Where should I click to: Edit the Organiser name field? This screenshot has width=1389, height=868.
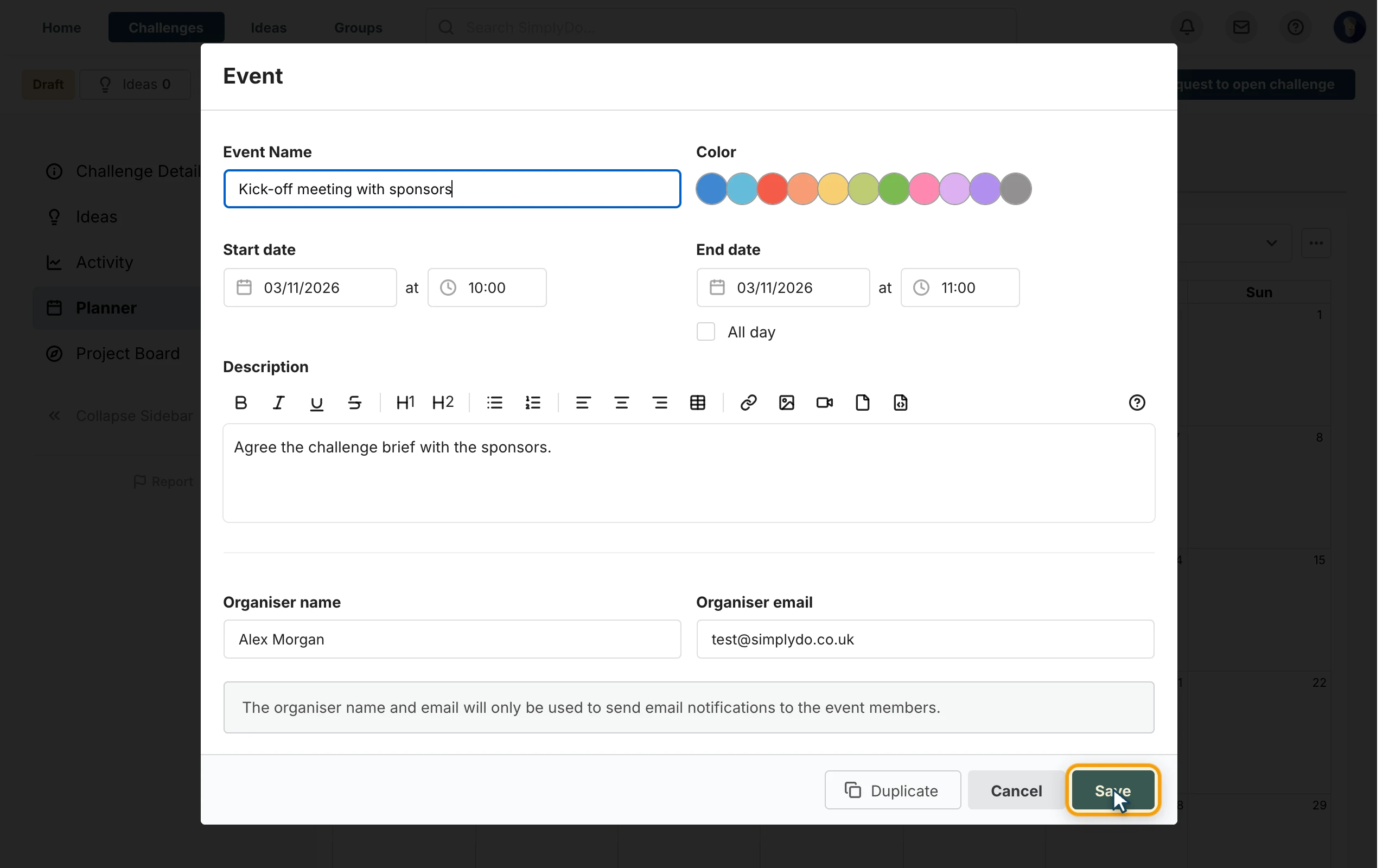point(453,639)
